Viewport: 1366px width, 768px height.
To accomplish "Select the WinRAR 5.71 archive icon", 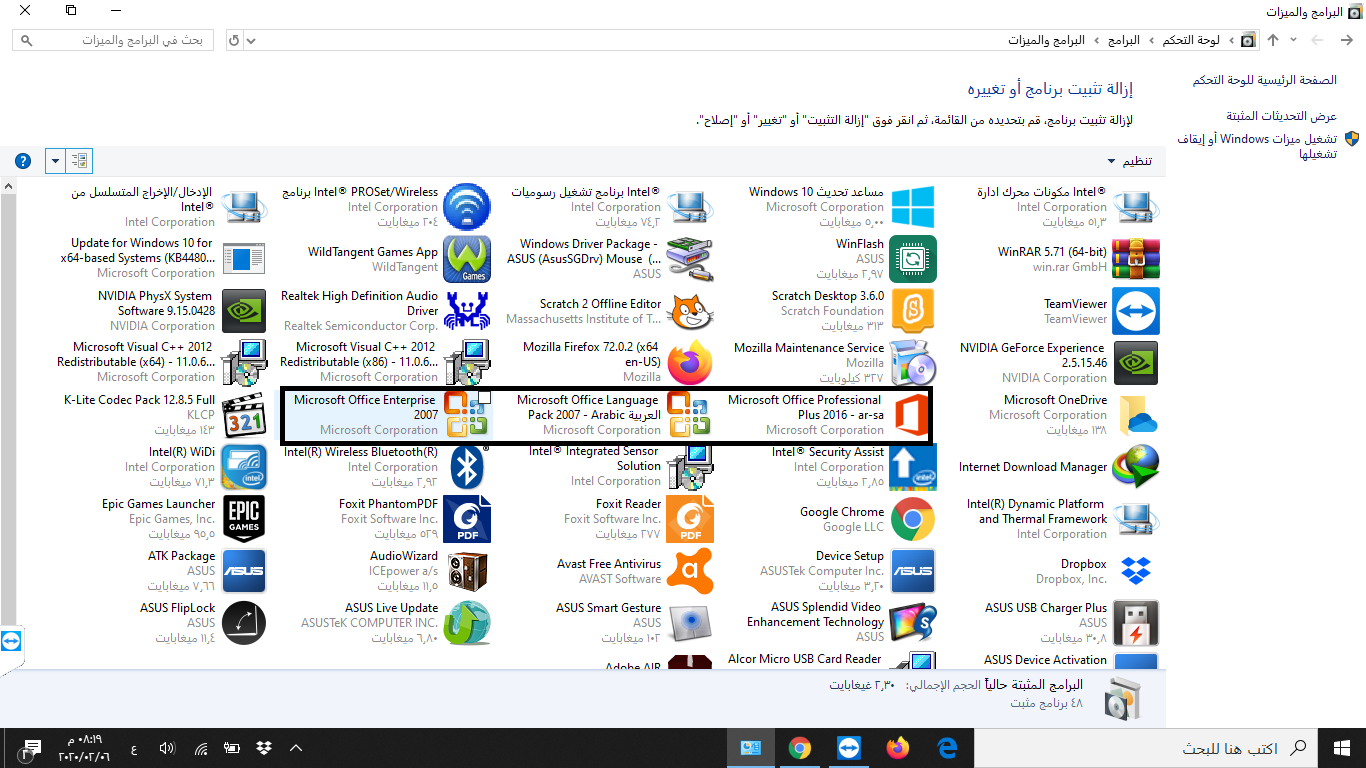I will [x=1135, y=259].
